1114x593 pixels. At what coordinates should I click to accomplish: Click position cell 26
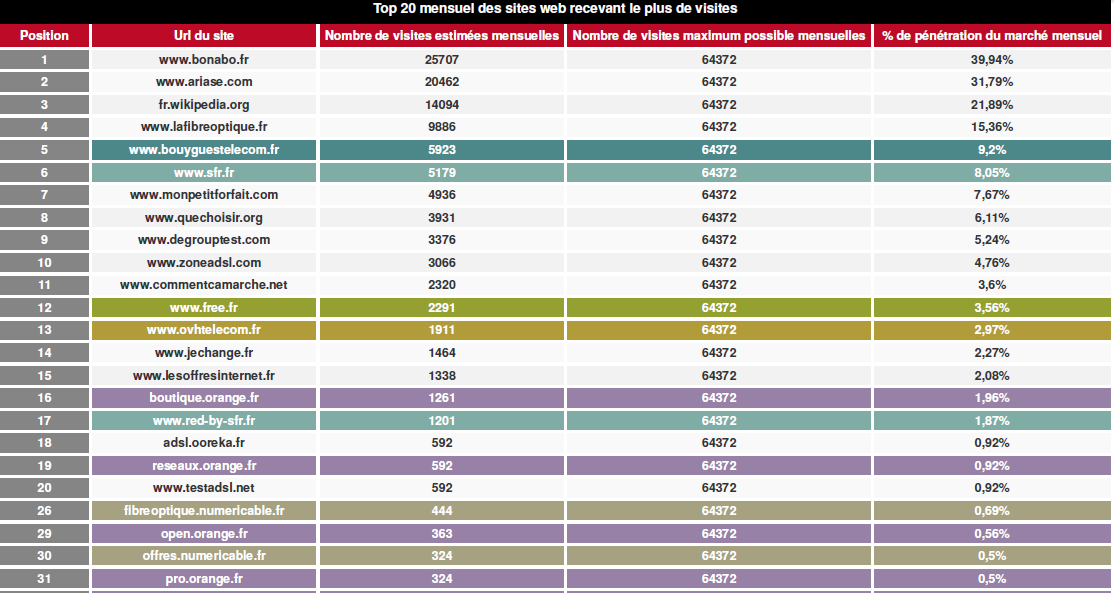(44, 511)
